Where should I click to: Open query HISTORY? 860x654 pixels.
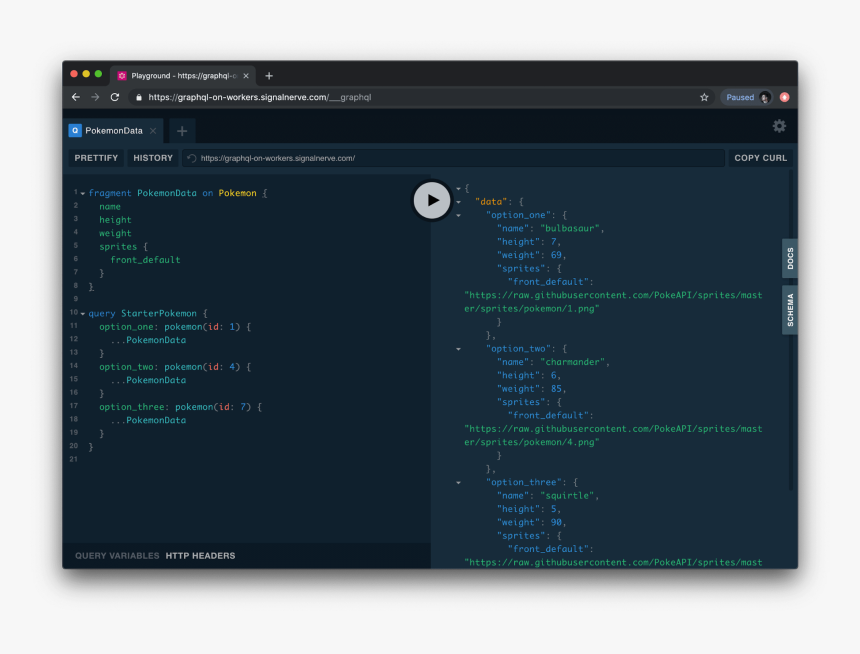click(153, 158)
